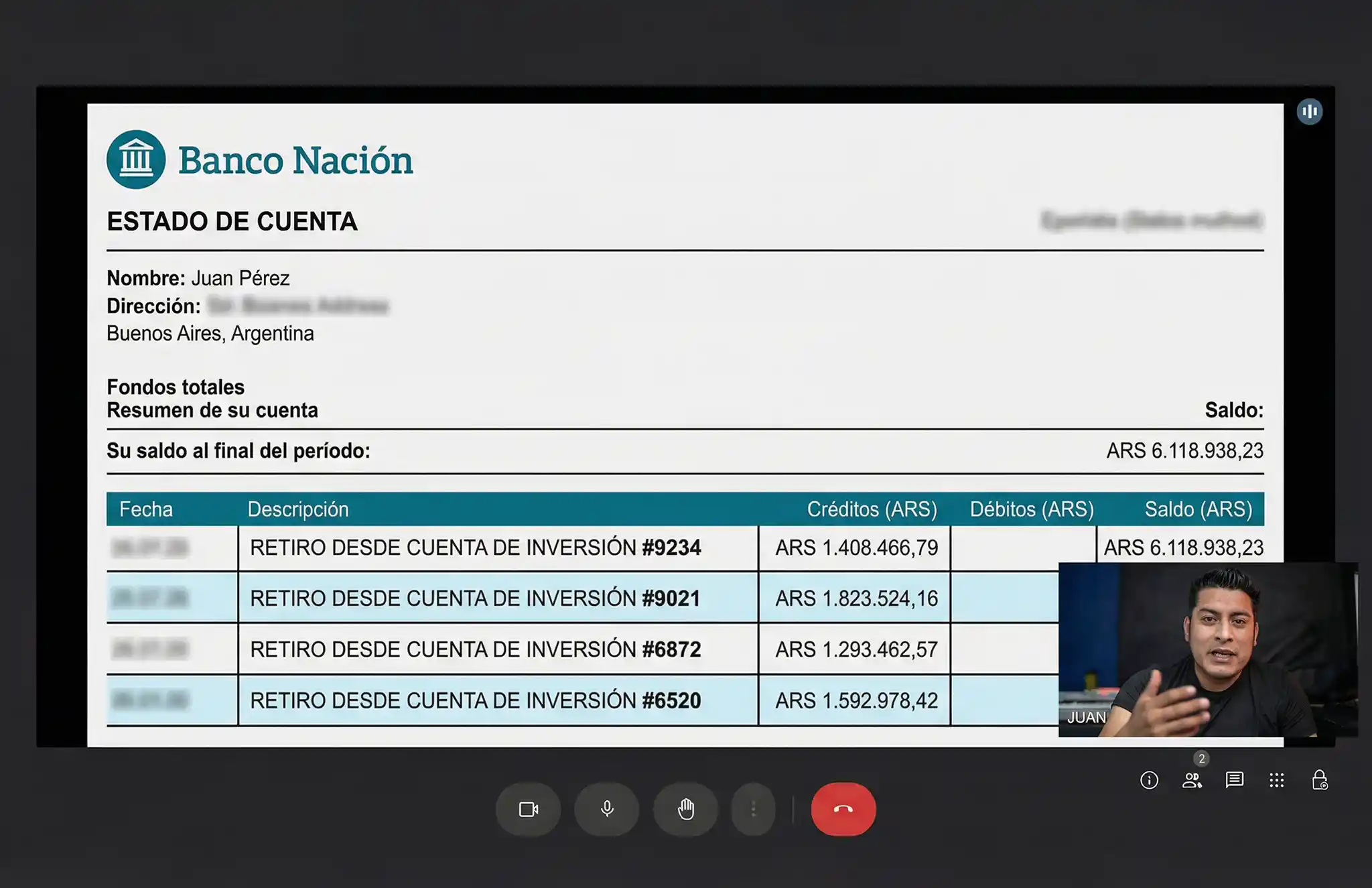Click the Descripción column header
Image resolution: width=1372 pixels, height=888 pixels.
tap(298, 509)
